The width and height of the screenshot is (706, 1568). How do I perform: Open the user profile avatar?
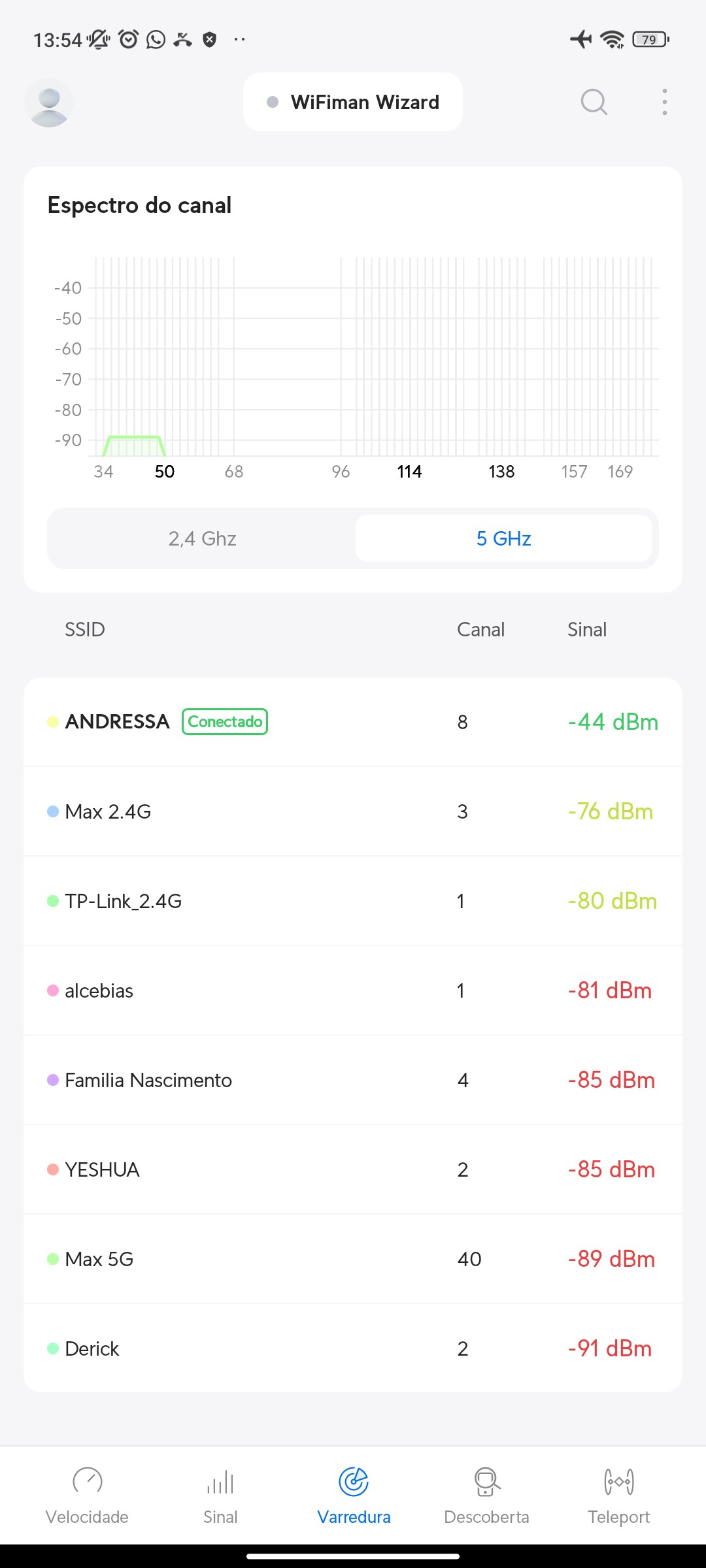[49, 103]
